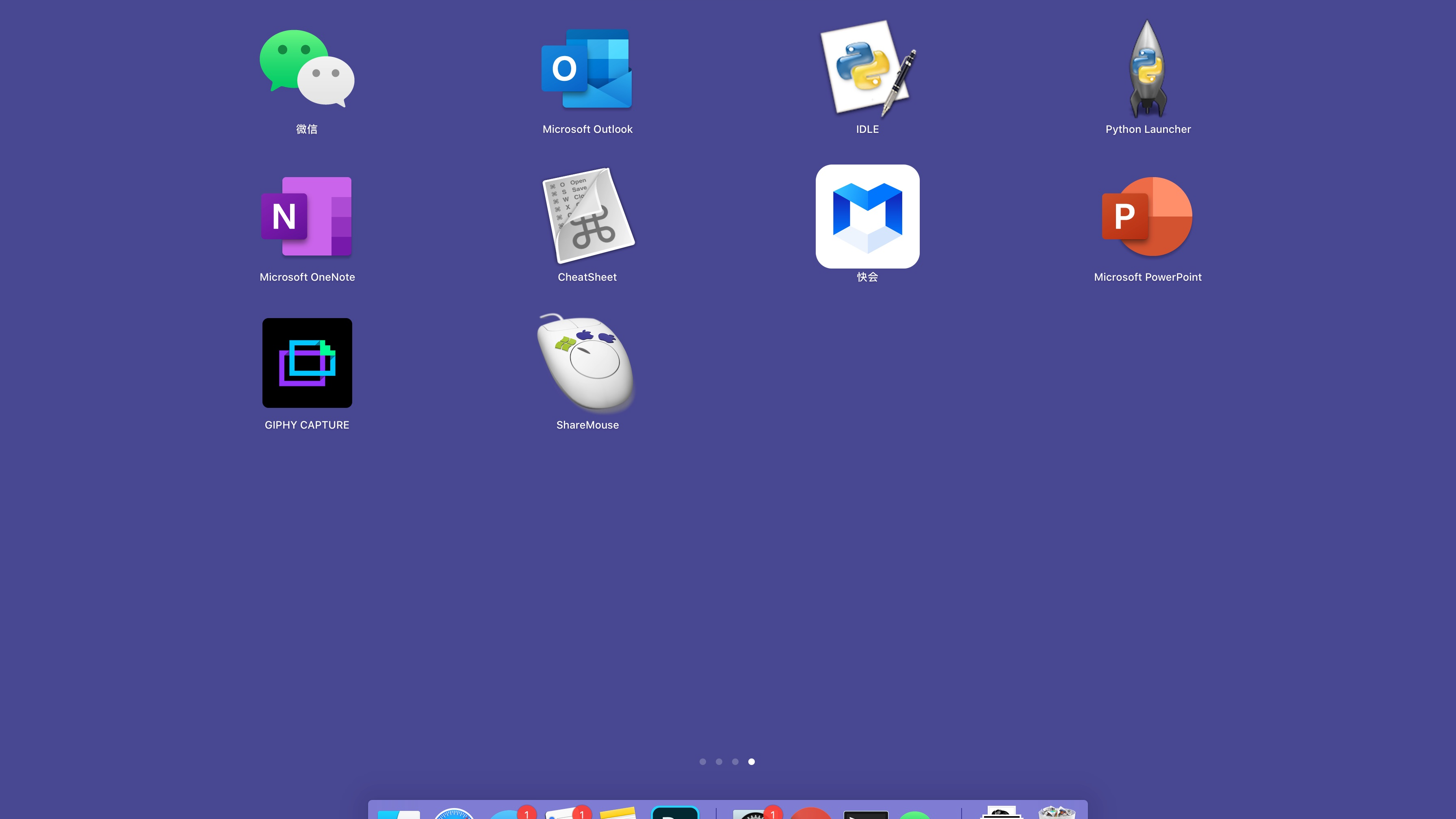Open Safari from the Dock

click(x=454, y=813)
